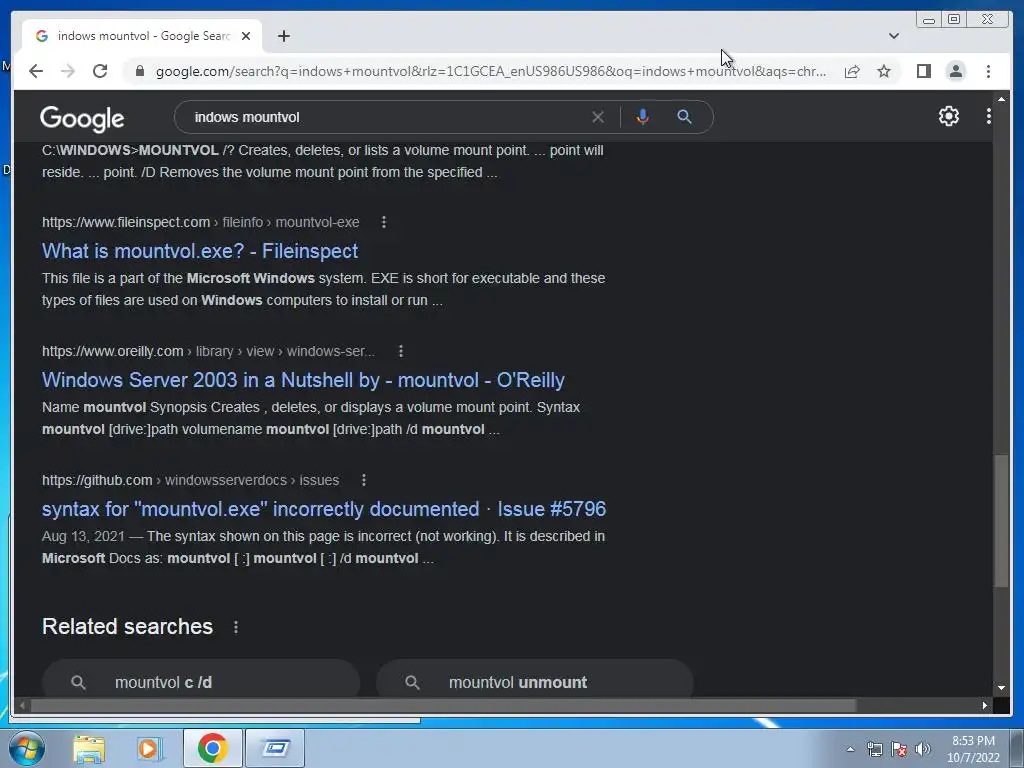The height and width of the screenshot is (768, 1024).
Task: Open options for O'Reilly result
Action: point(401,351)
